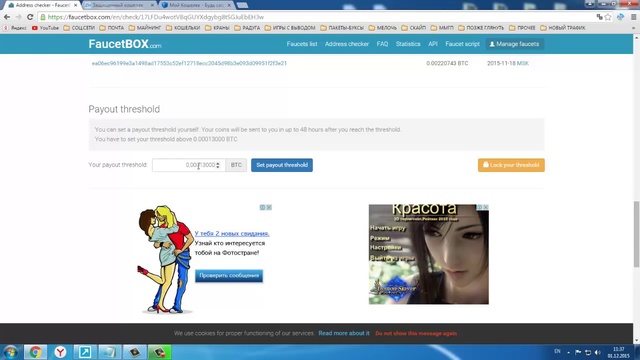Click the Красота game ad image
640x360 pixels.
click(x=429, y=254)
